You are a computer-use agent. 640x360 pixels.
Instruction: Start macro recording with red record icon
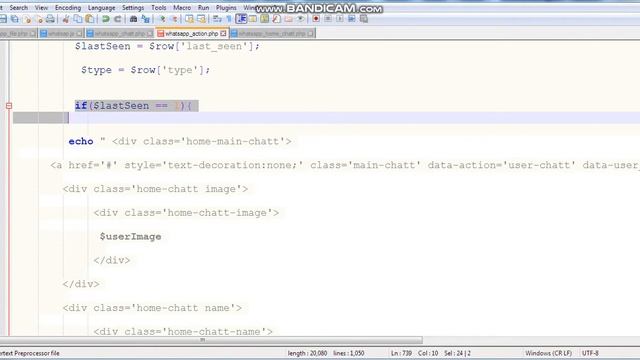(316, 19)
